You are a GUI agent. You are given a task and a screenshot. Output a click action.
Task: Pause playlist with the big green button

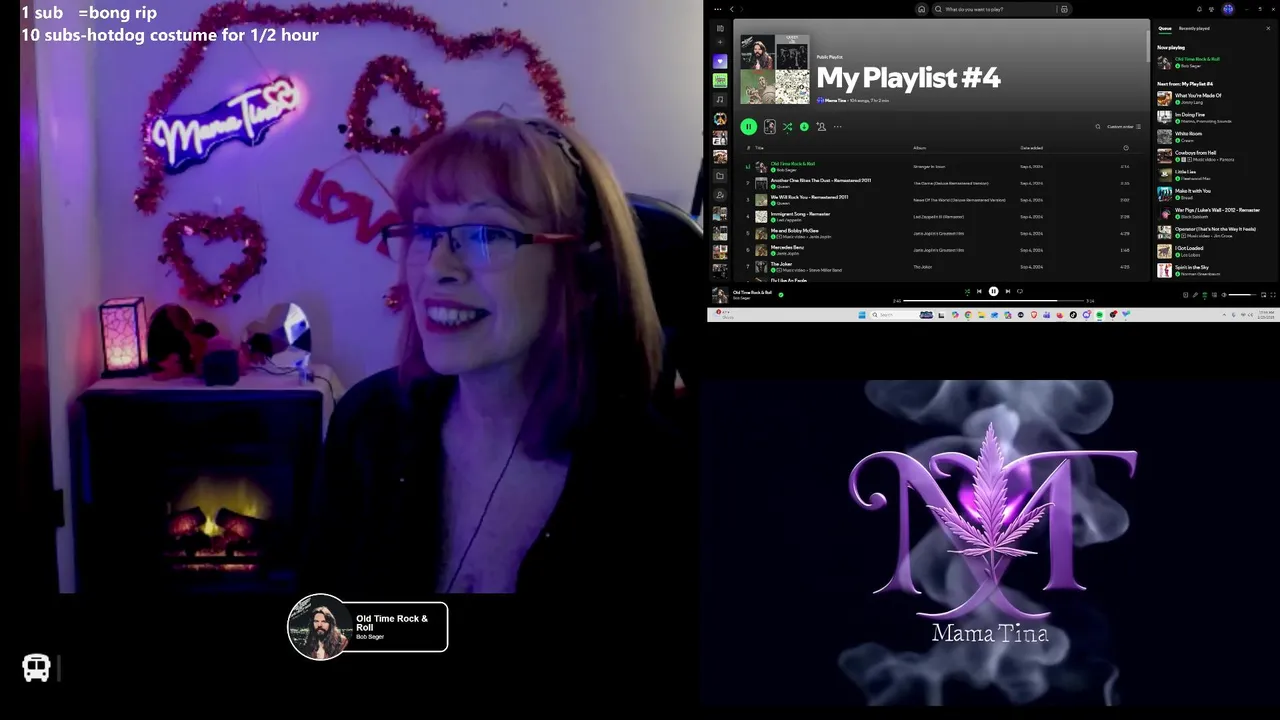pyautogui.click(x=749, y=126)
